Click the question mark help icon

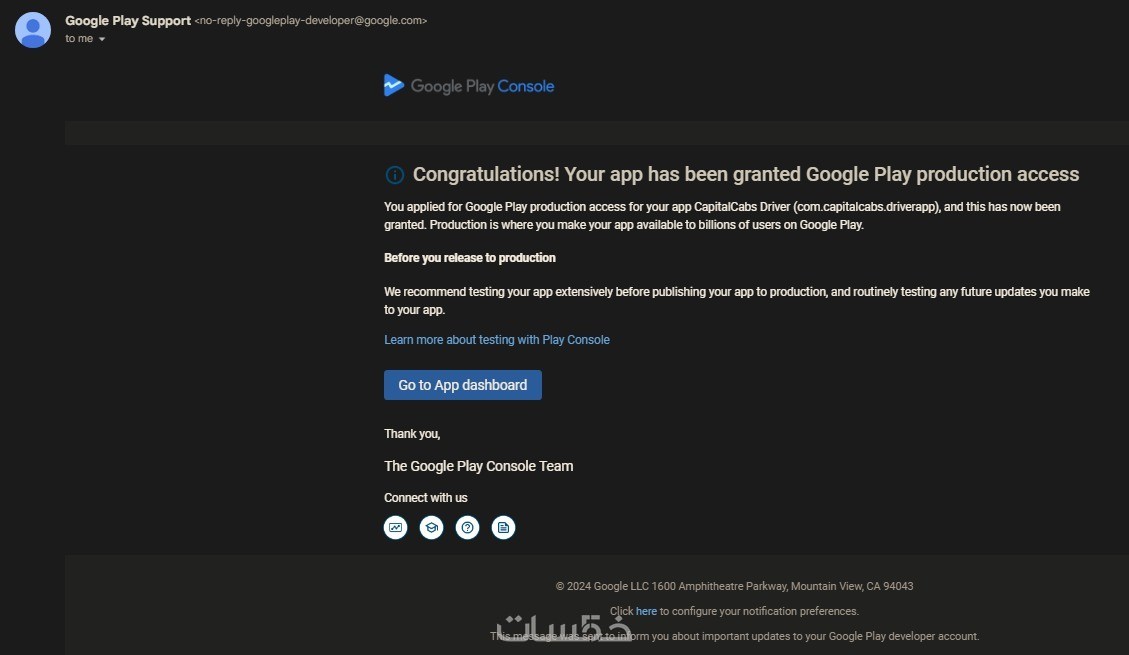(467, 527)
